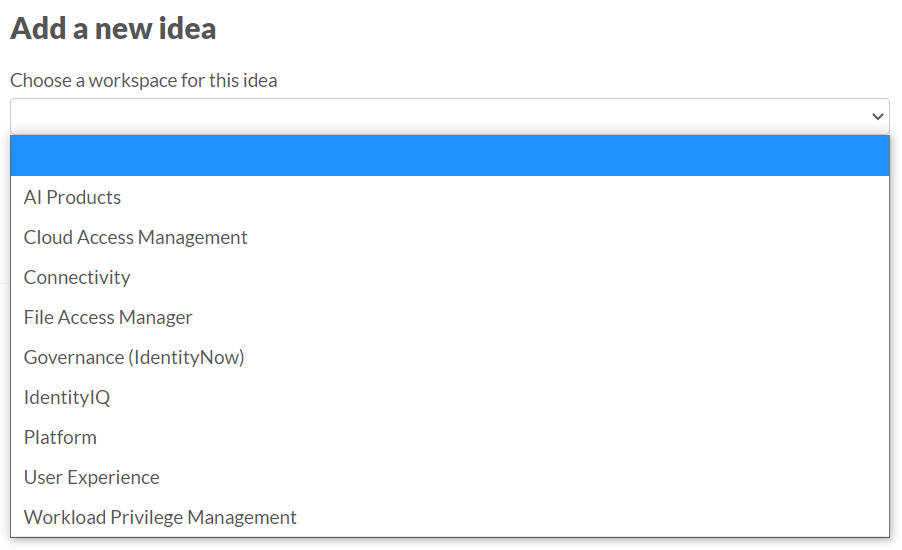Assign the idea to AI Products

(73, 197)
